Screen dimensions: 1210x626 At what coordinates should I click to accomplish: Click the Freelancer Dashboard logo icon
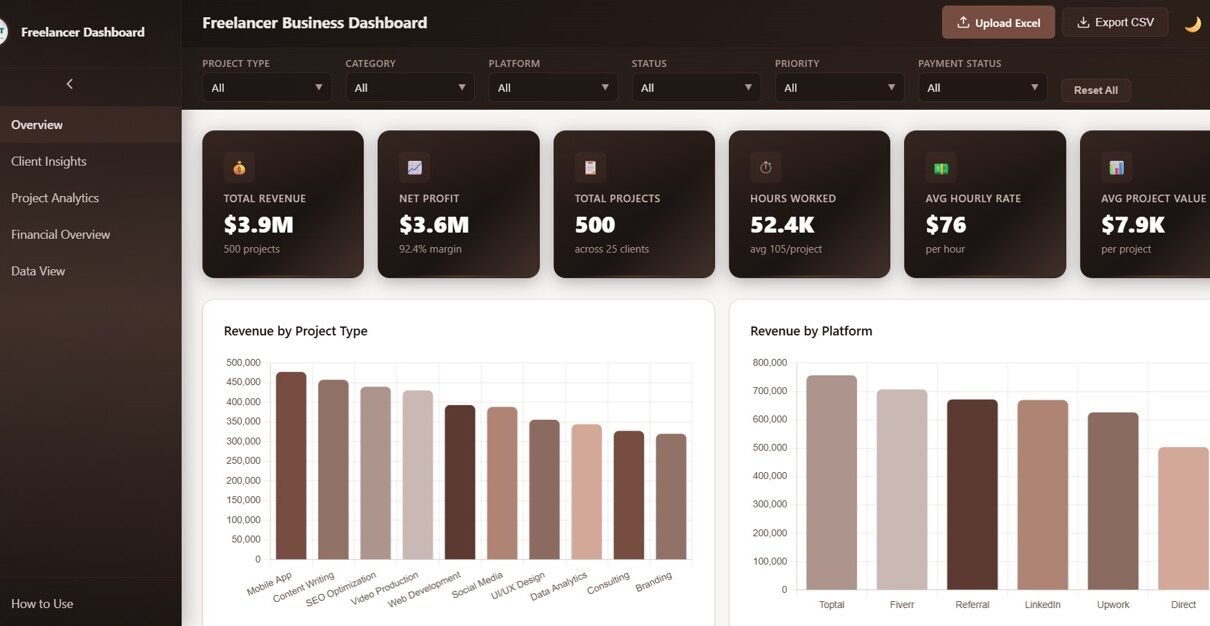click(x=3, y=32)
